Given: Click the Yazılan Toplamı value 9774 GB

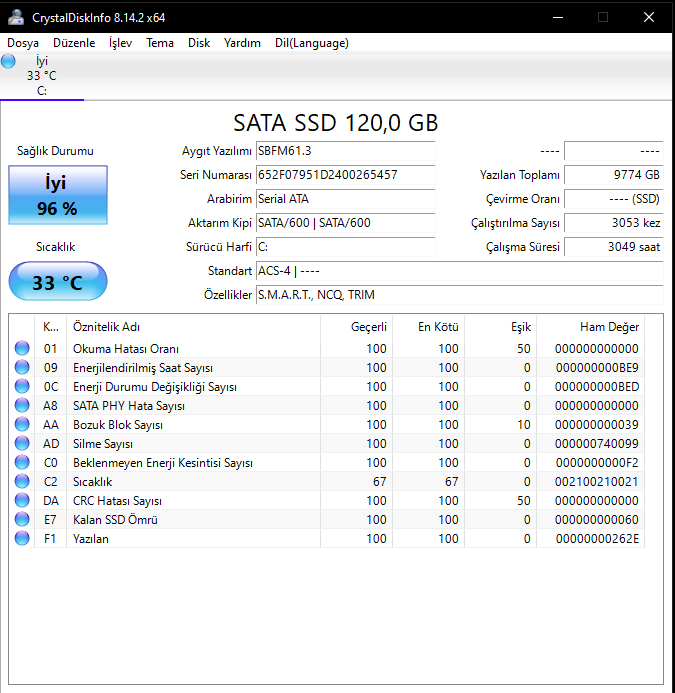Looking at the screenshot, I should coord(614,175).
